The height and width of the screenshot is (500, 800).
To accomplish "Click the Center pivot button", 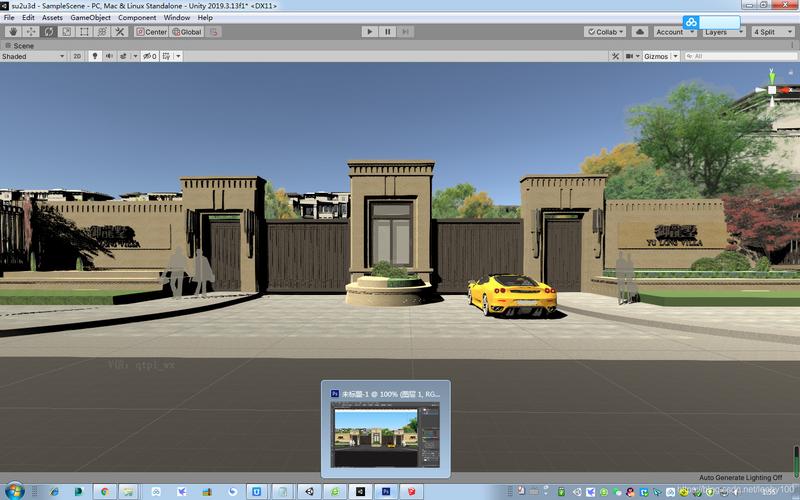I will (151, 32).
